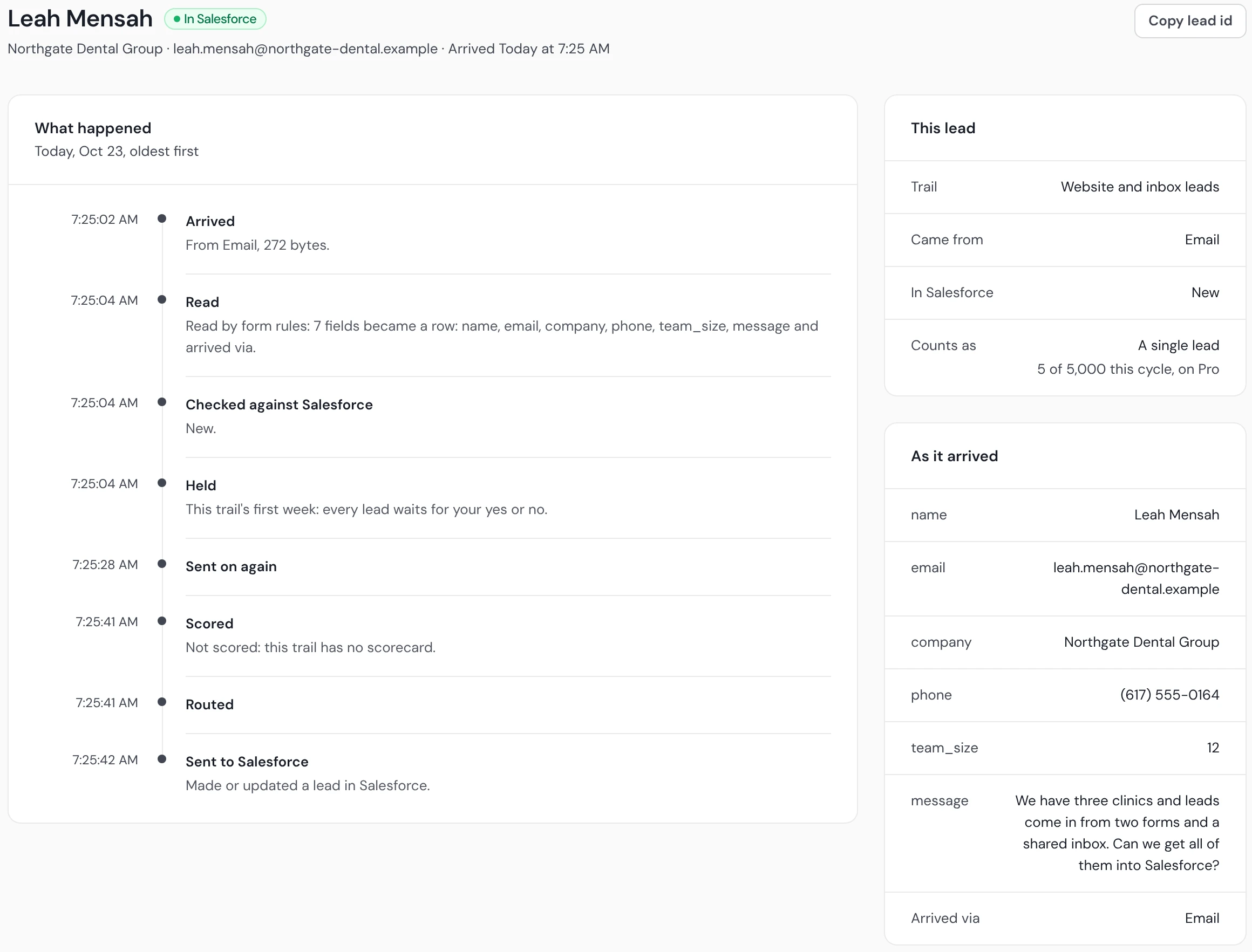Click the timeline dot beside Arrived
Viewport: 1252px width, 952px height.
pos(161,219)
